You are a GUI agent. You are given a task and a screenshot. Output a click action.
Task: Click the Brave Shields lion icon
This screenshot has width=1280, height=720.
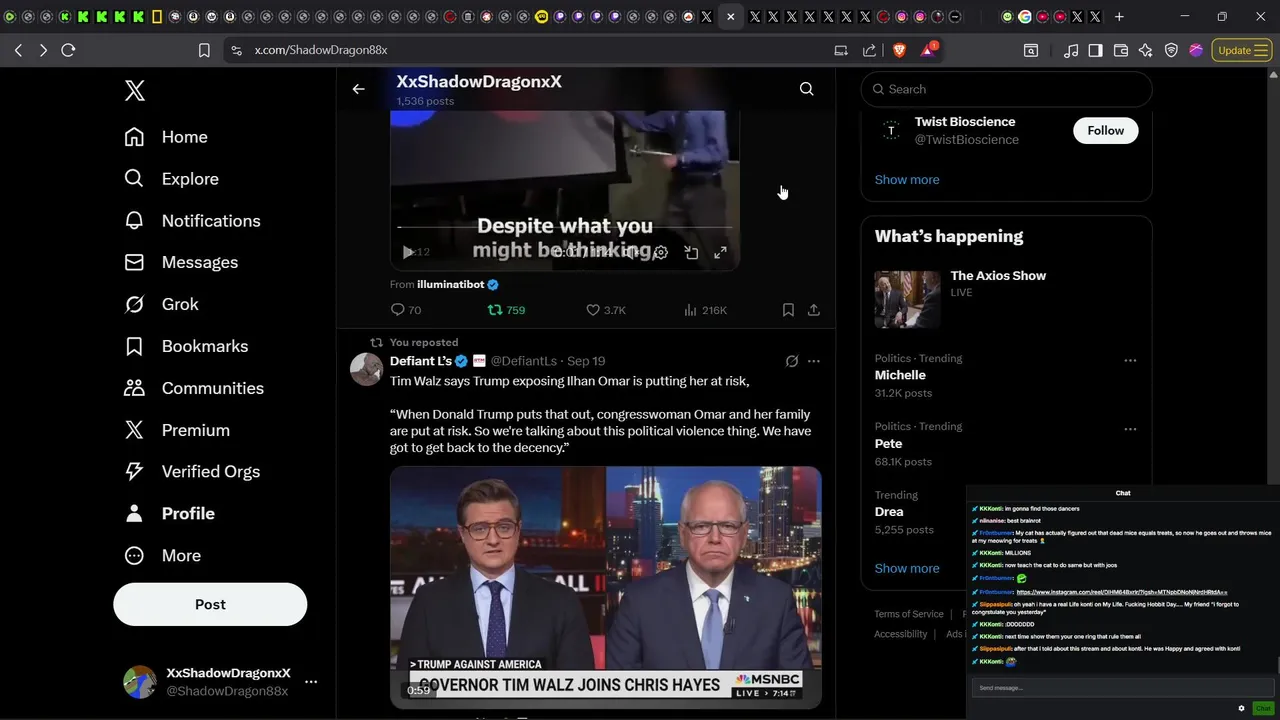click(899, 50)
